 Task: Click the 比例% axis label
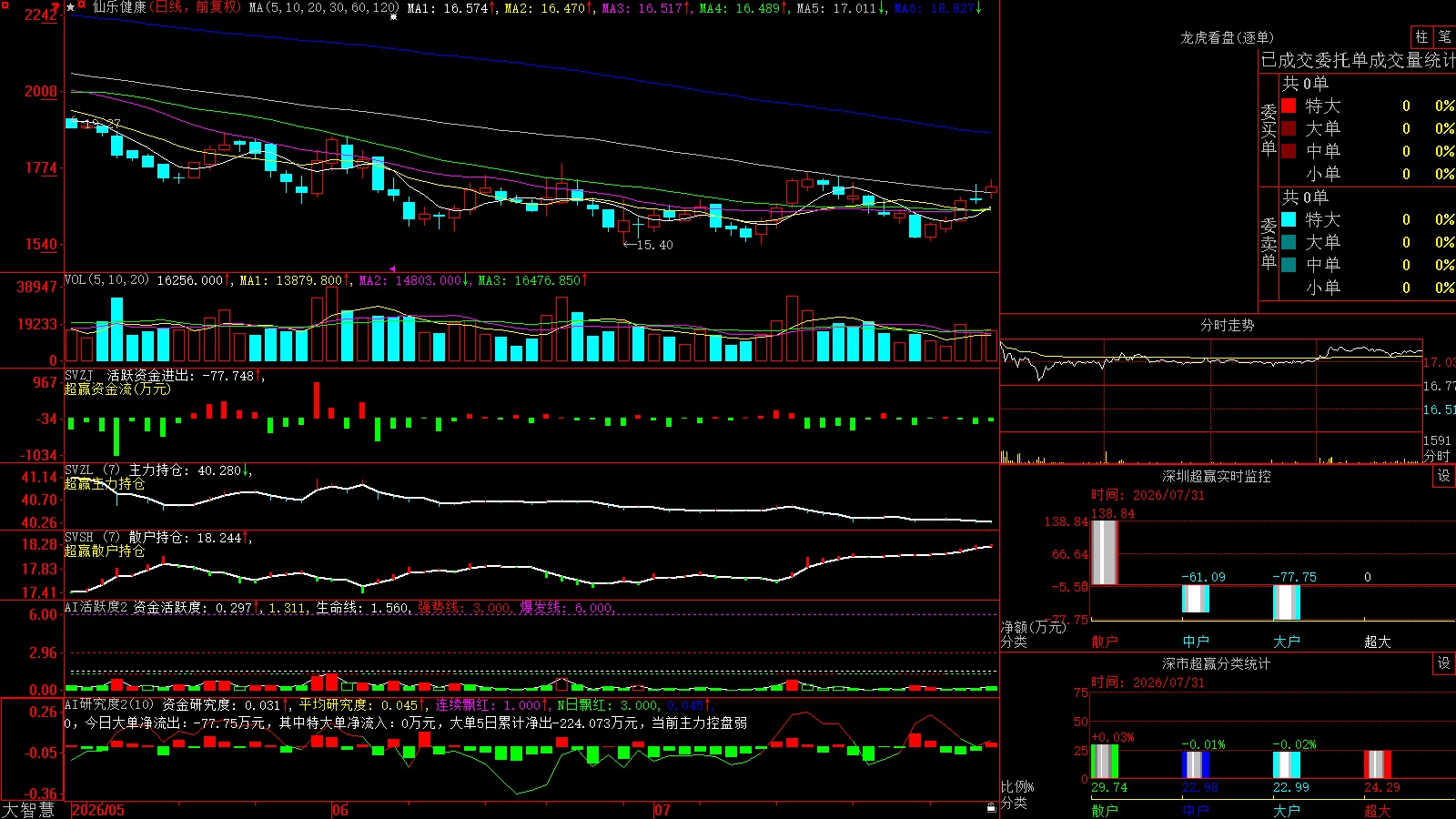(1017, 787)
